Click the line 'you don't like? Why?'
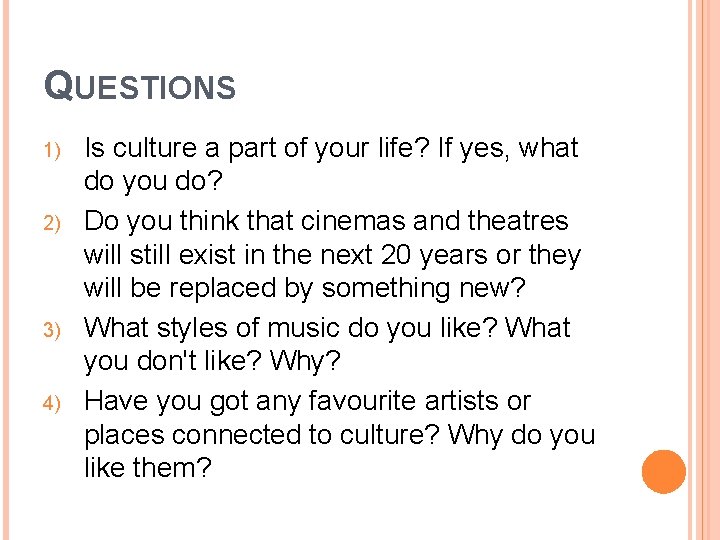 [212, 361]
